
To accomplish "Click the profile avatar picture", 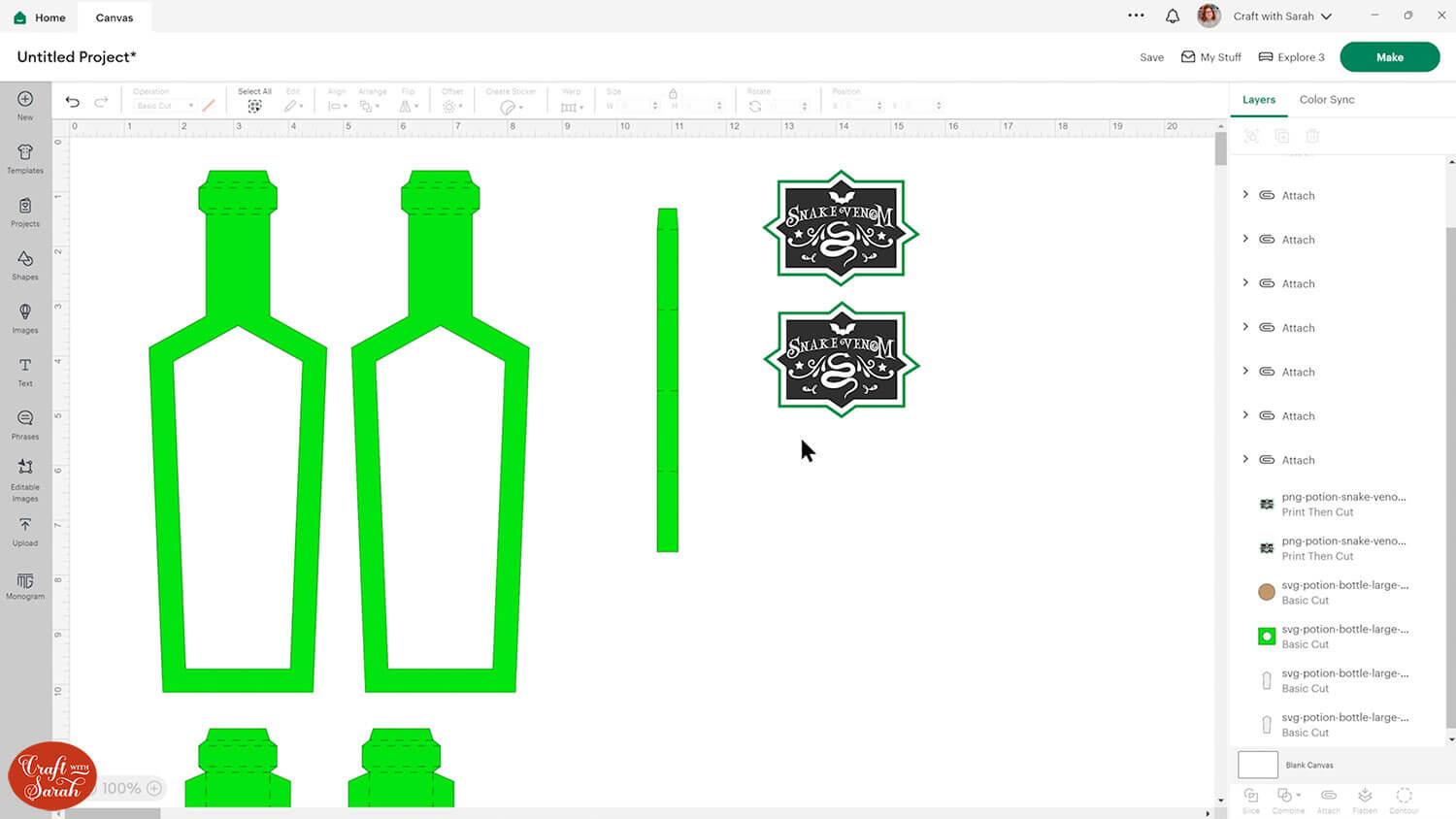I will pyautogui.click(x=1208, y=16).
